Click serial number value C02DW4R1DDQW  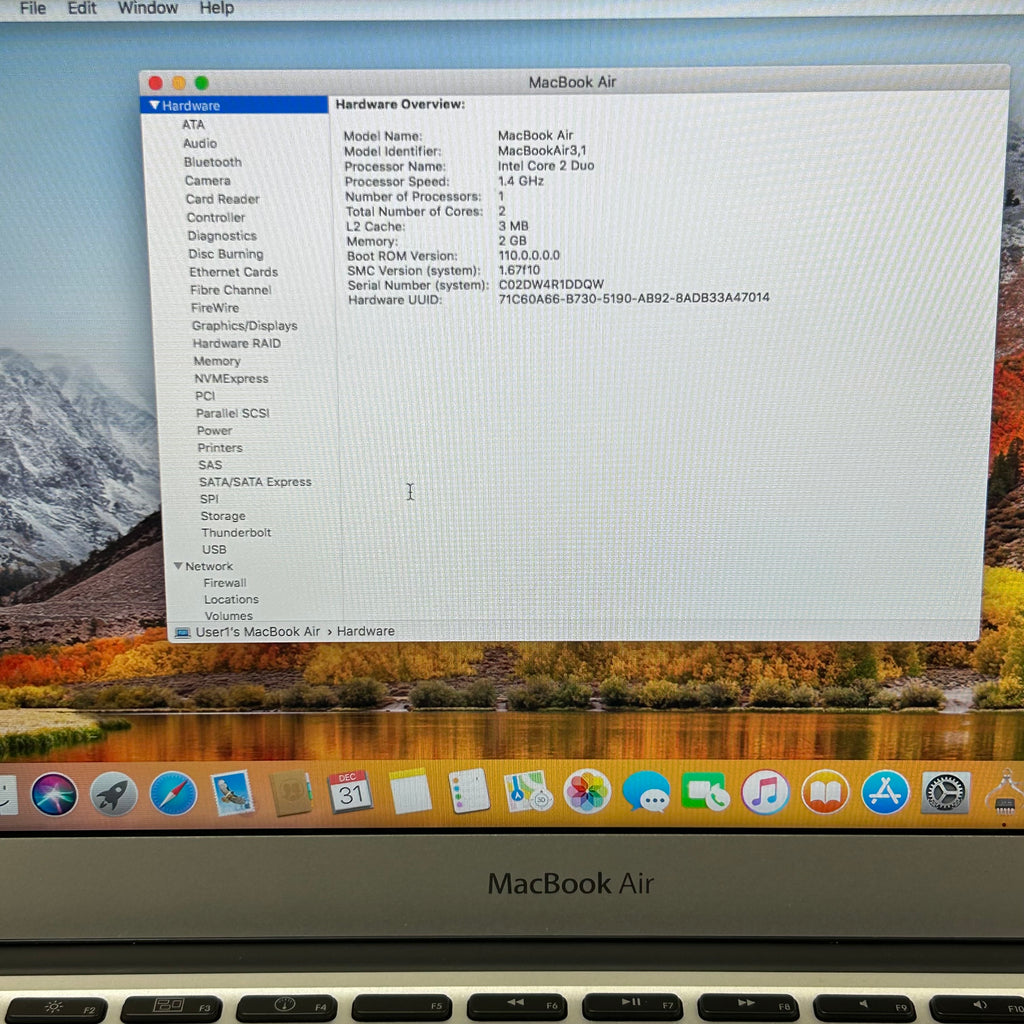click(x=551, y=284)
